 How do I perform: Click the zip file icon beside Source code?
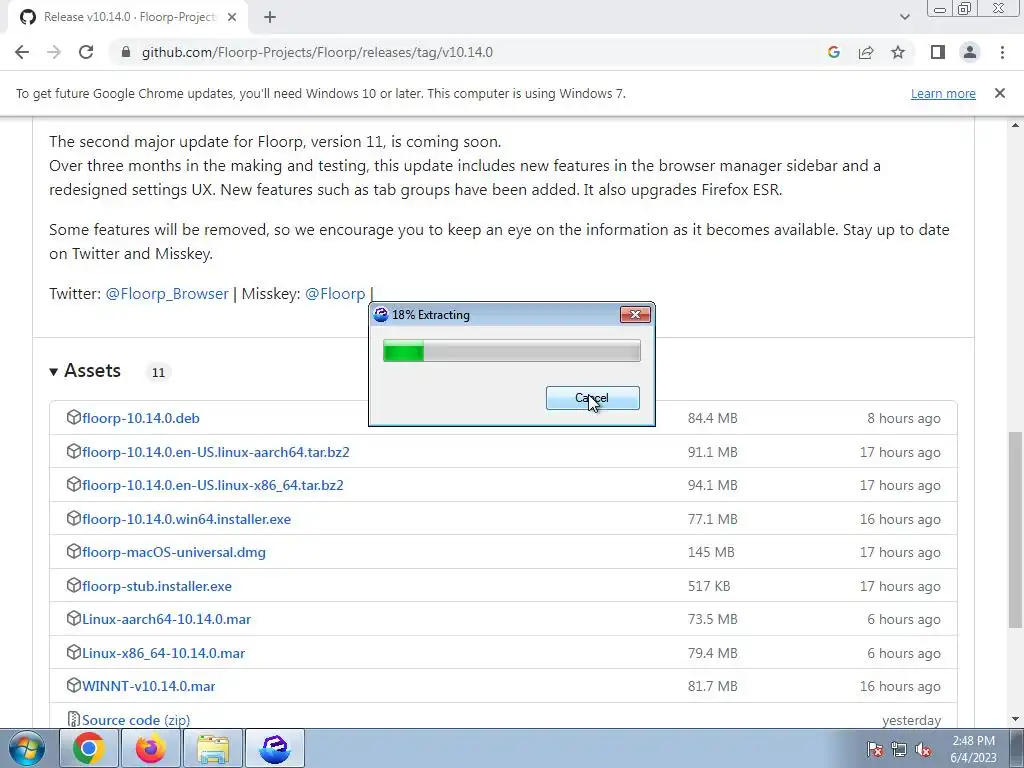[x=74, y=719]
